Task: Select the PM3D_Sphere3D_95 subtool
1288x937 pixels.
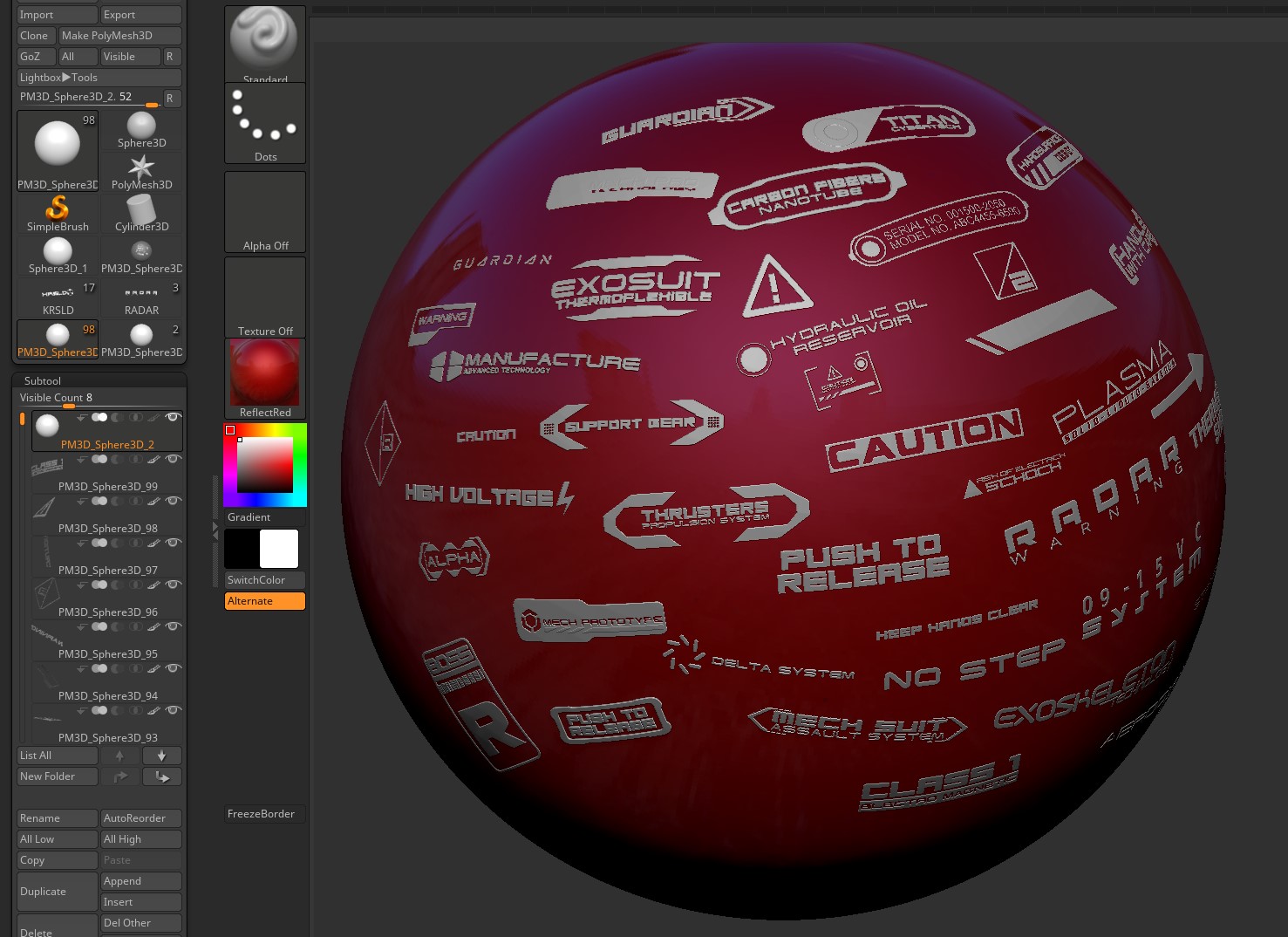Action: (x=107, y=641)
